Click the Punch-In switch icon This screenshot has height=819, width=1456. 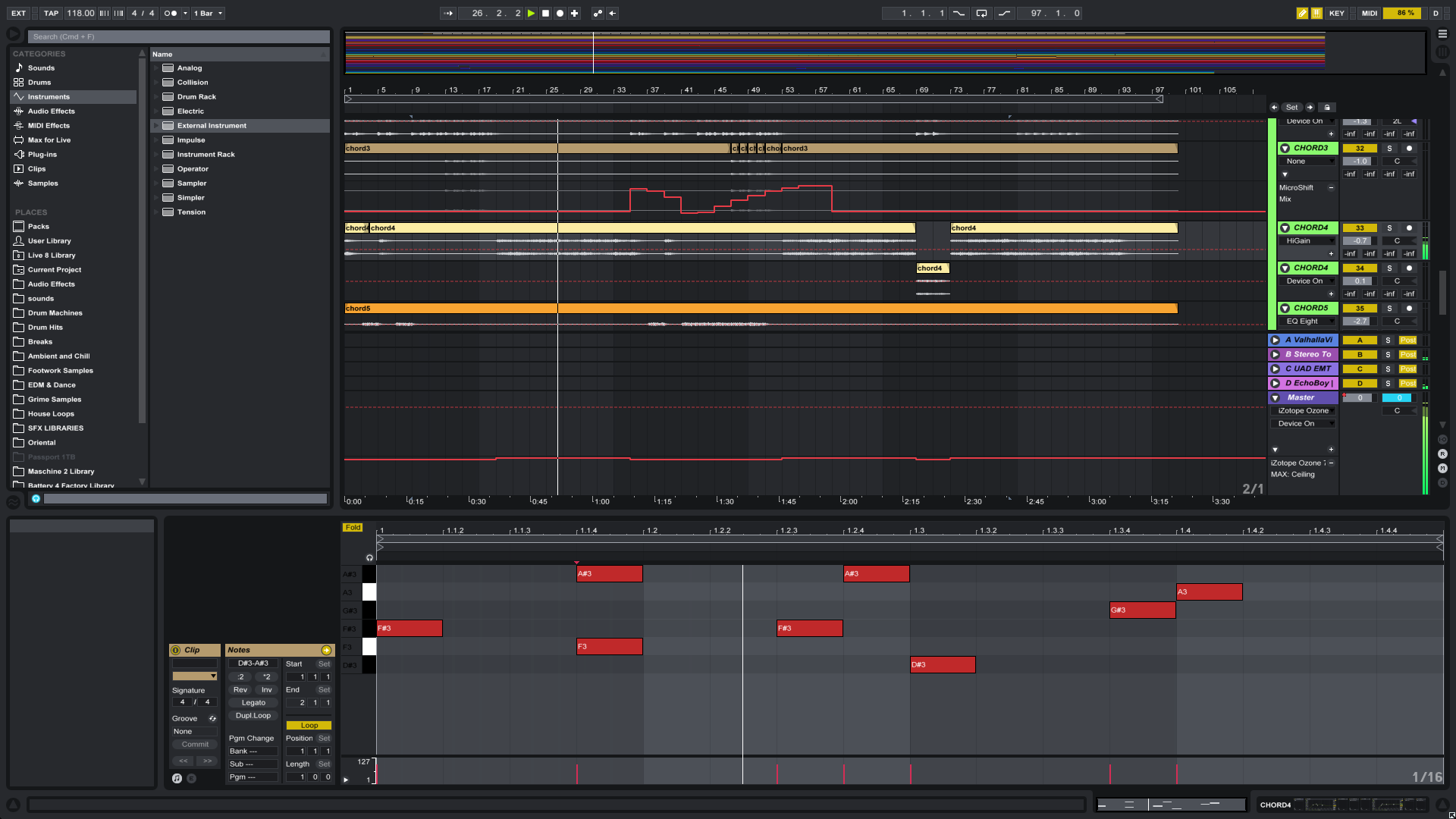(x=959, y=13)
